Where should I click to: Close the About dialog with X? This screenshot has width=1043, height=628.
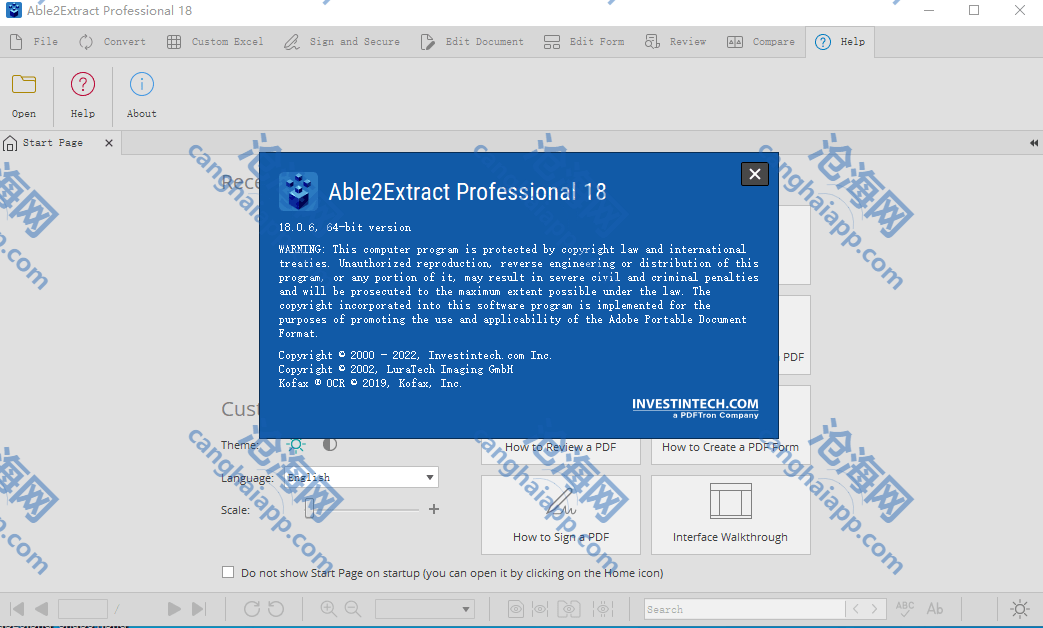[x=755, y=174]
